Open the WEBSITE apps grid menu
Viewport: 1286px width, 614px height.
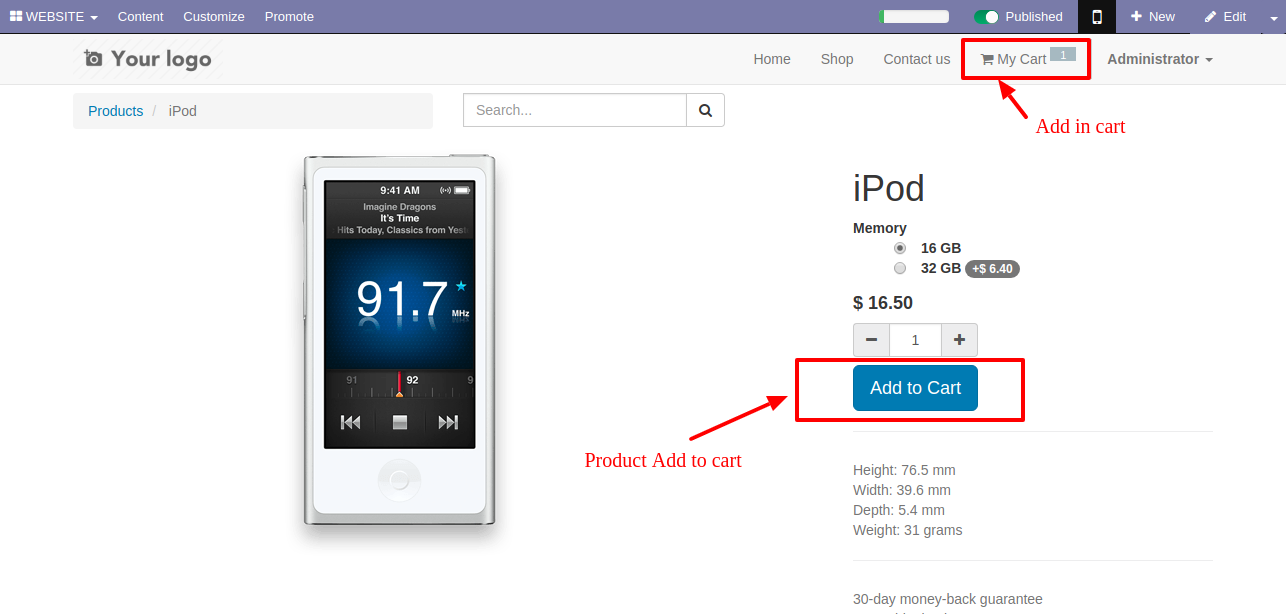coord(54,16)
